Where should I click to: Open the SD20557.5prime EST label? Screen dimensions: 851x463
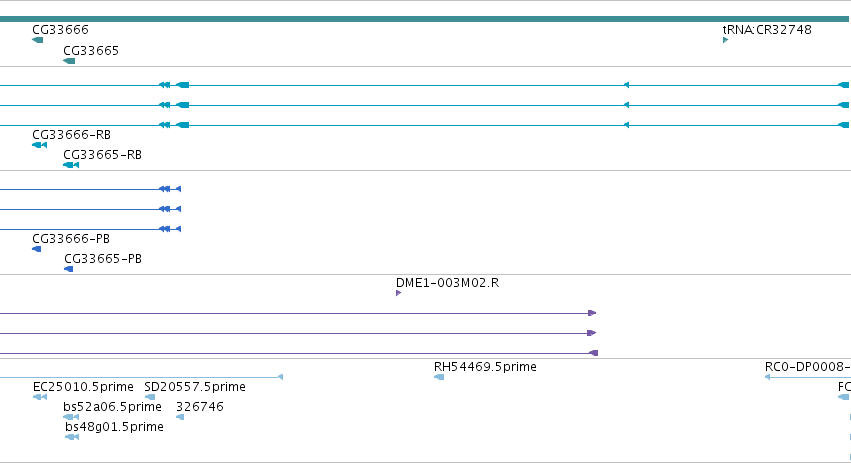tap(195, 387)
